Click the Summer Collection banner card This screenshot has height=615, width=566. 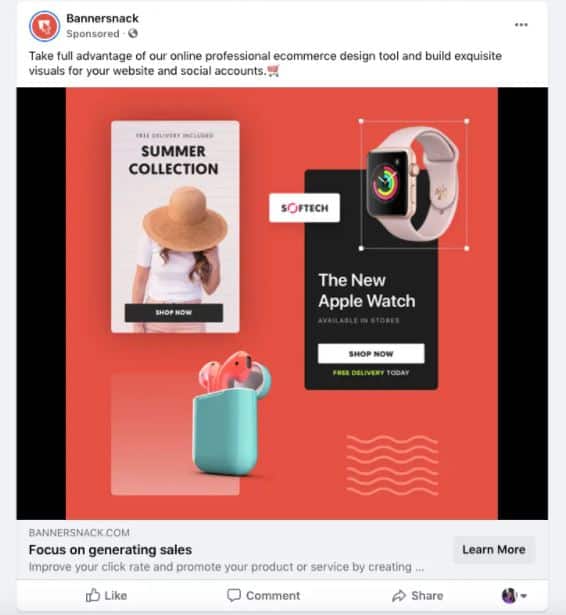[x=175, y=227]
